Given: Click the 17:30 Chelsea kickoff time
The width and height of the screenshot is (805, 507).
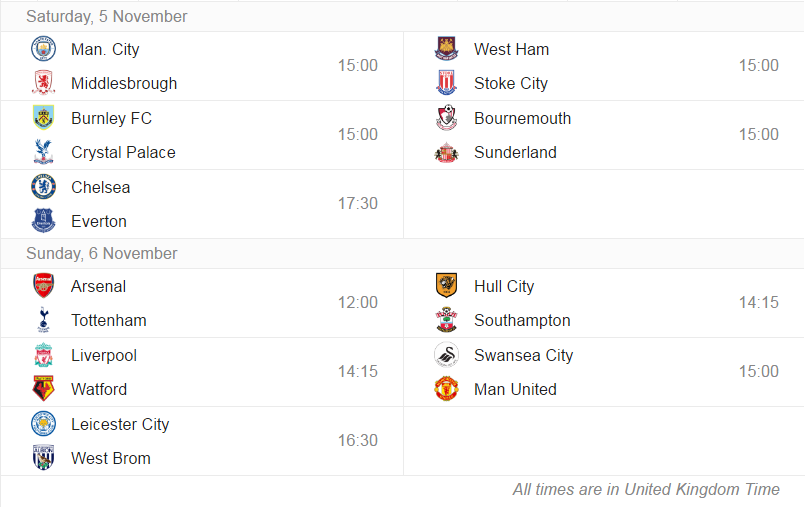Looking at the screenshot, I should tap(358, 203).
